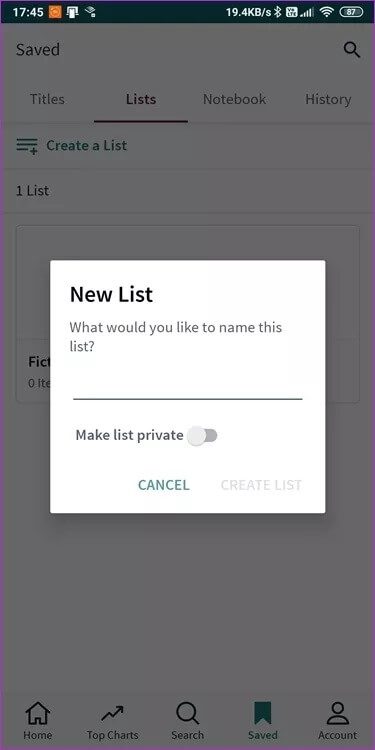This screenshot has width=375, height=750.
Task: Toggle the Make list private switch
Action: click(202, 436)
